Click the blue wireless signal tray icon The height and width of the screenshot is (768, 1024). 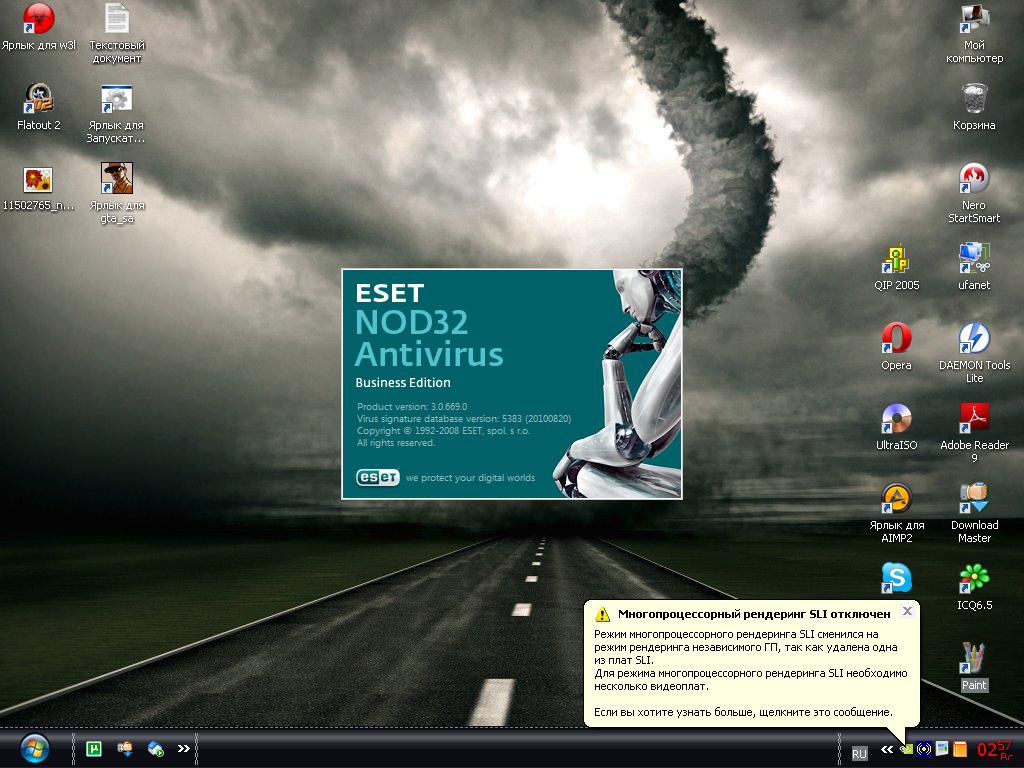click(923, 749)
